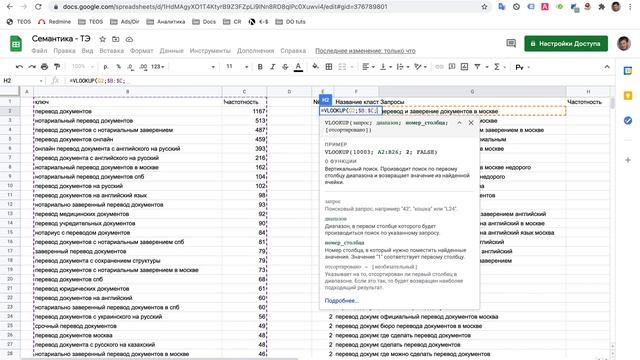Toggle italic formatting
The width and height of the screenshot is (640, 360).
[x=273, y=67]
